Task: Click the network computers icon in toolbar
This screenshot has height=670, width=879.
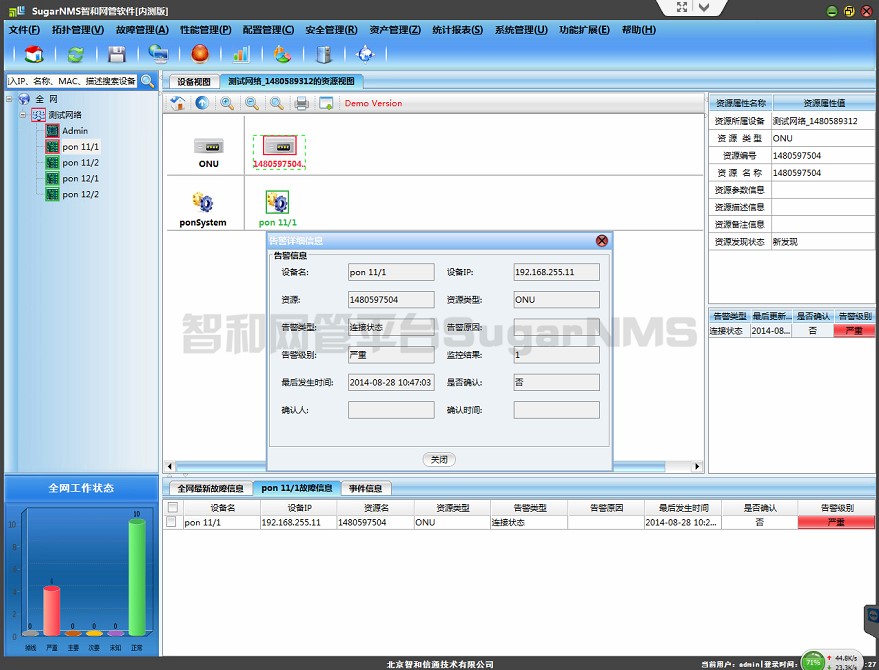Action: [159, 54]
